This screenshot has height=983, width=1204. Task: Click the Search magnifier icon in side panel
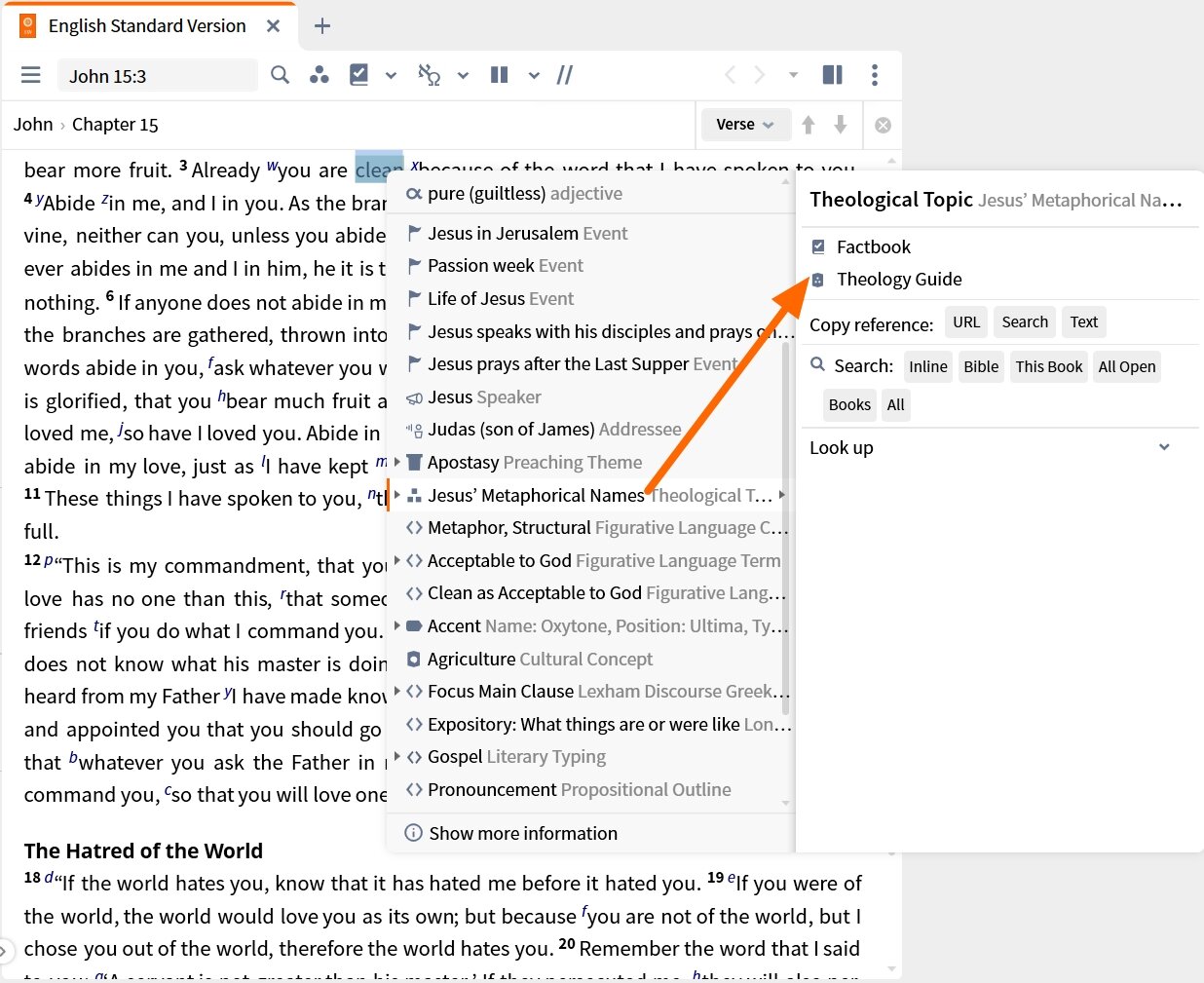point(818,365)
